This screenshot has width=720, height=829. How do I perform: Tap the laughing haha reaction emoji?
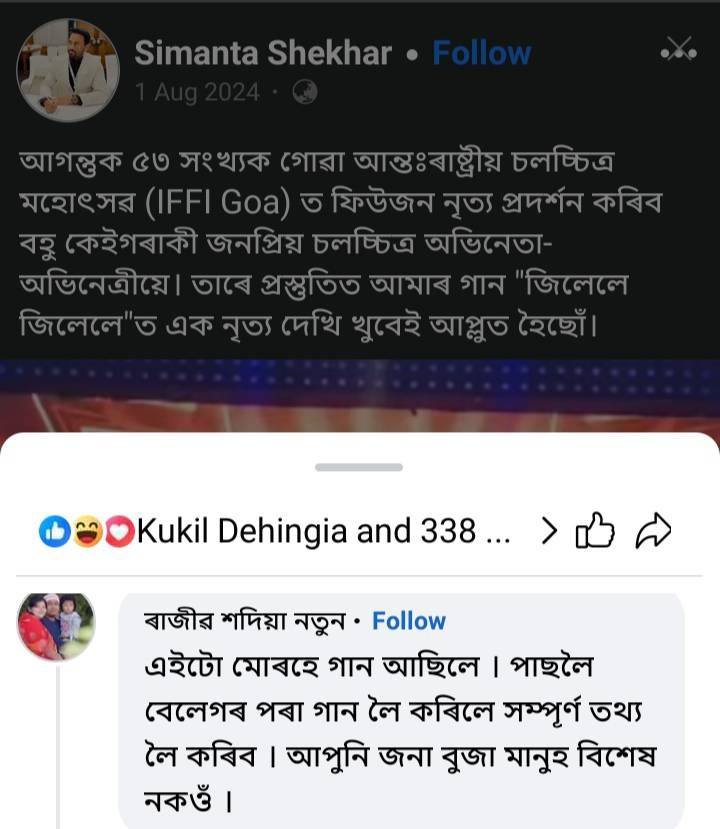coord(88,531)
